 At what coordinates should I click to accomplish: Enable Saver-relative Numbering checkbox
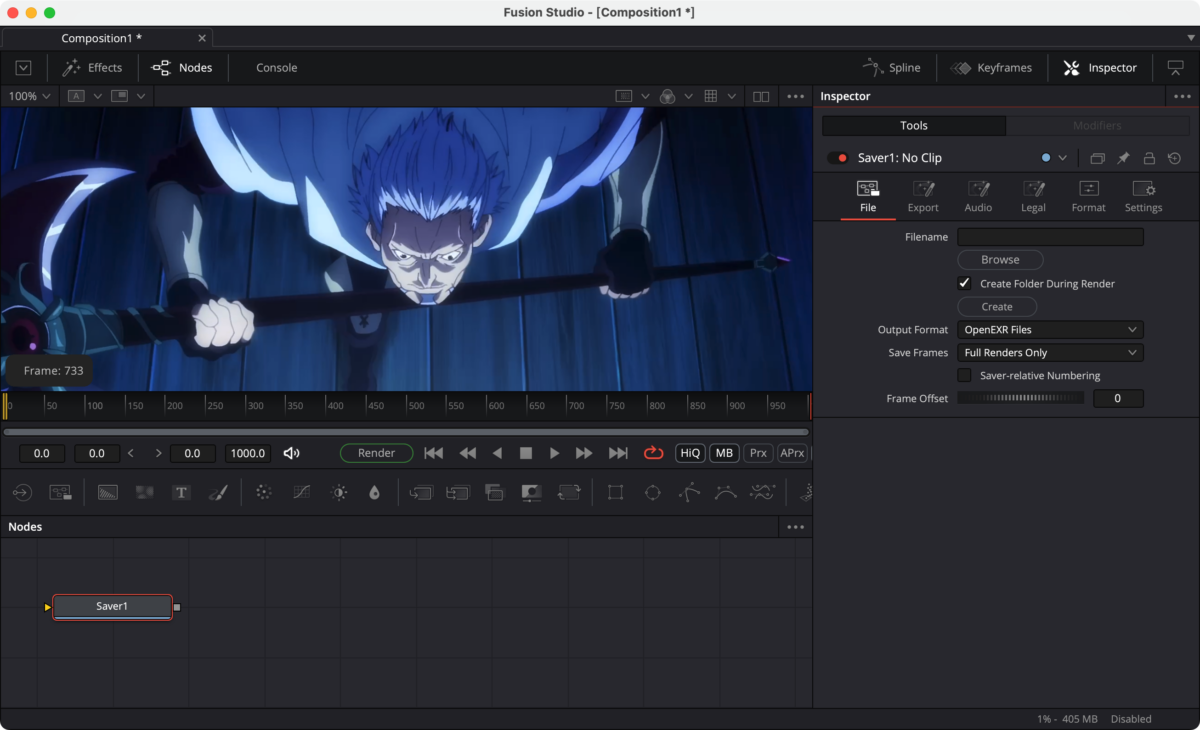pos(964,376)
